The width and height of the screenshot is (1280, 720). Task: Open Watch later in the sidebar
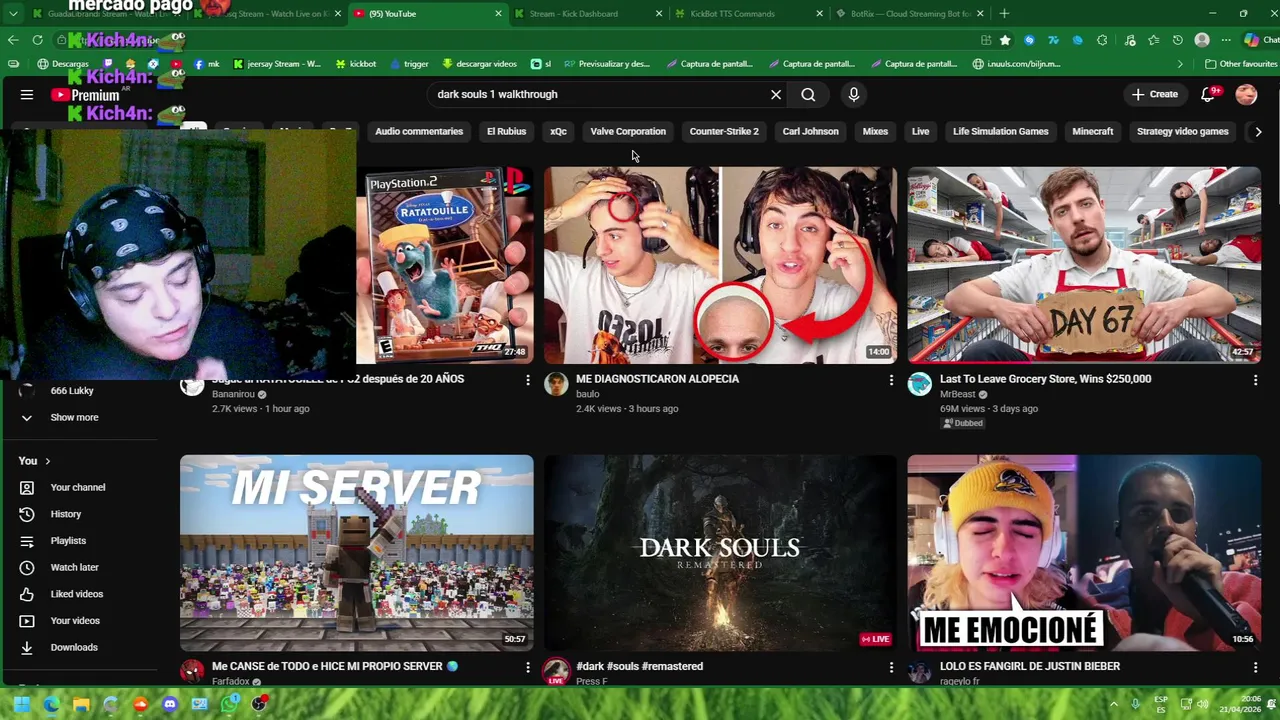(x=74, y=567)
